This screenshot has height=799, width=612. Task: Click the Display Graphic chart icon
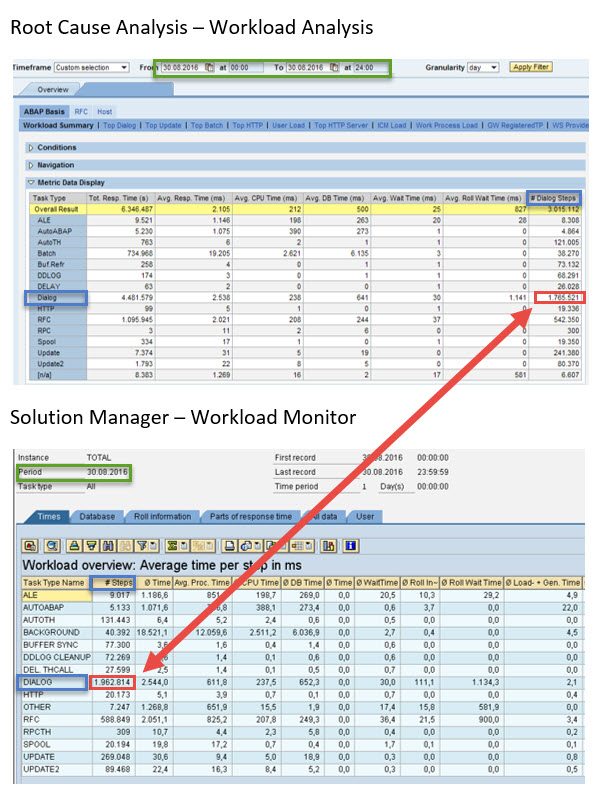tap(327, 546)
